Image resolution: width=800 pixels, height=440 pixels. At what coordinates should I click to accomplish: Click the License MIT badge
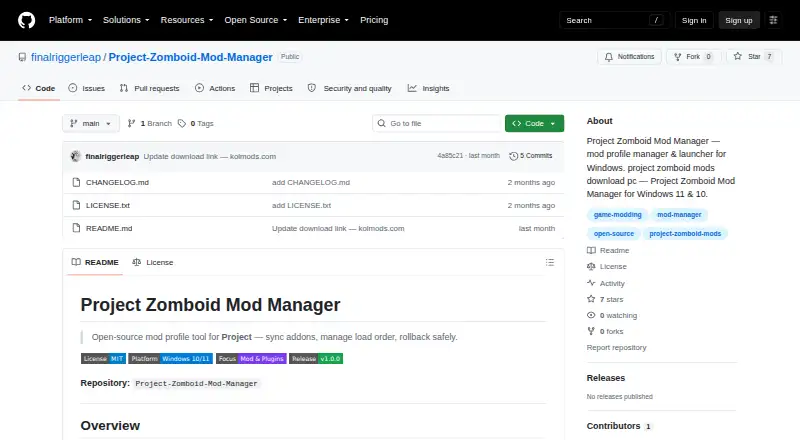pyautogui.click(x=103, y=359)
